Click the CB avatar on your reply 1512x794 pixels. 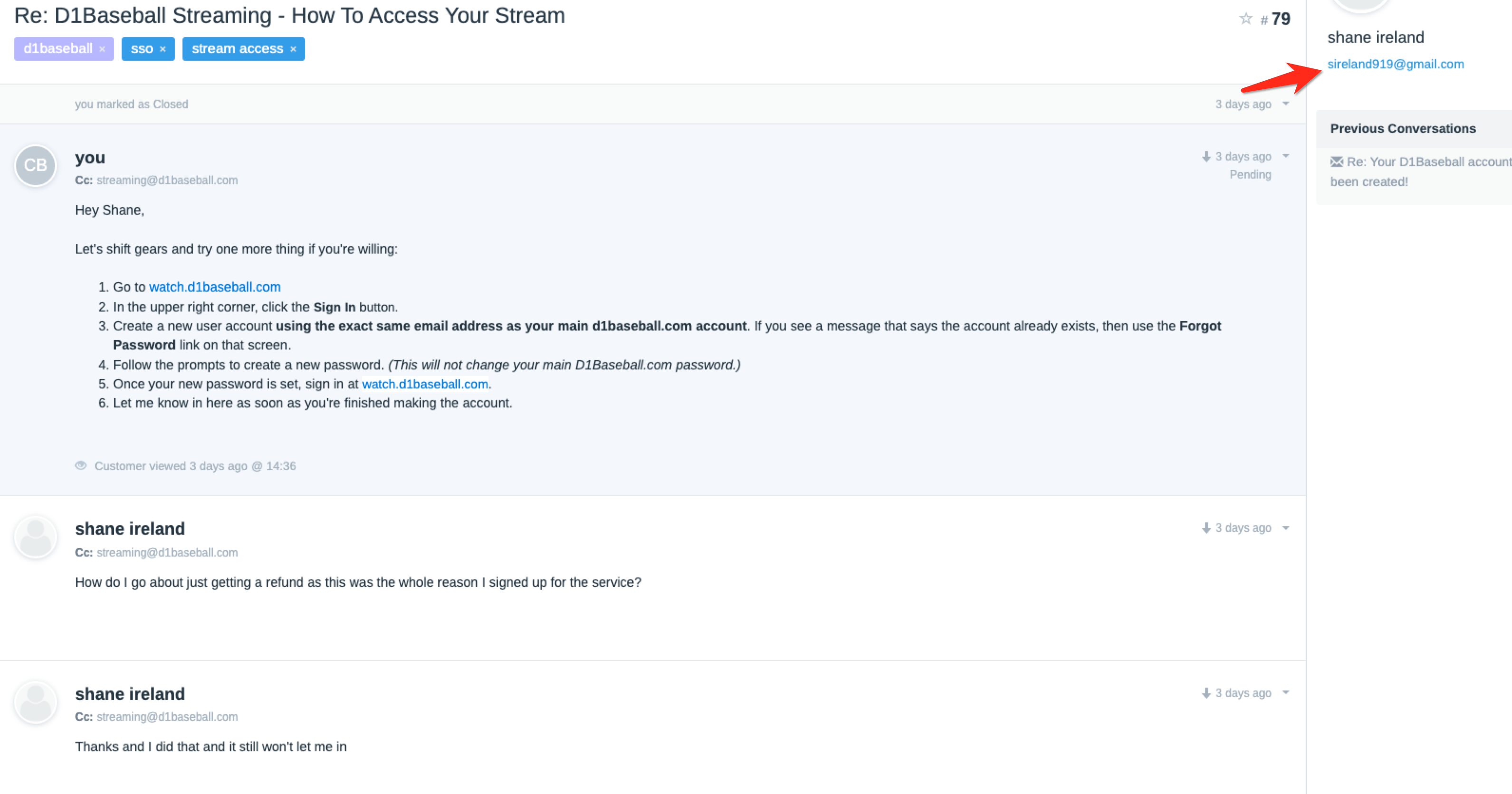pos(35,165)
